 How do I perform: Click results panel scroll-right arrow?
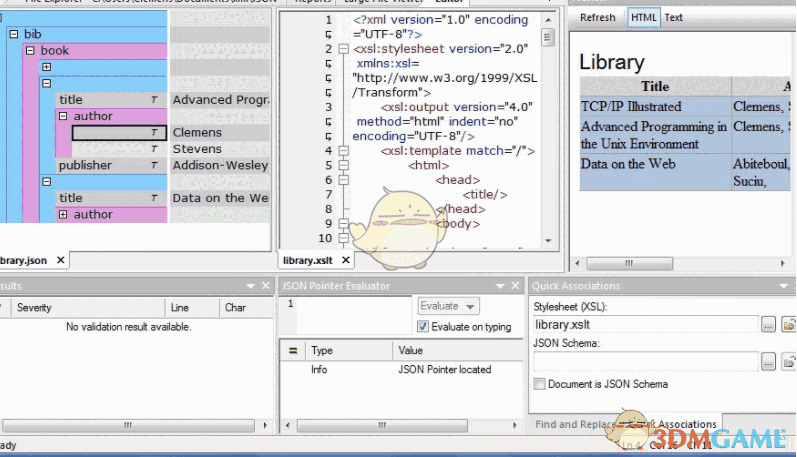(x=265, y=425)
